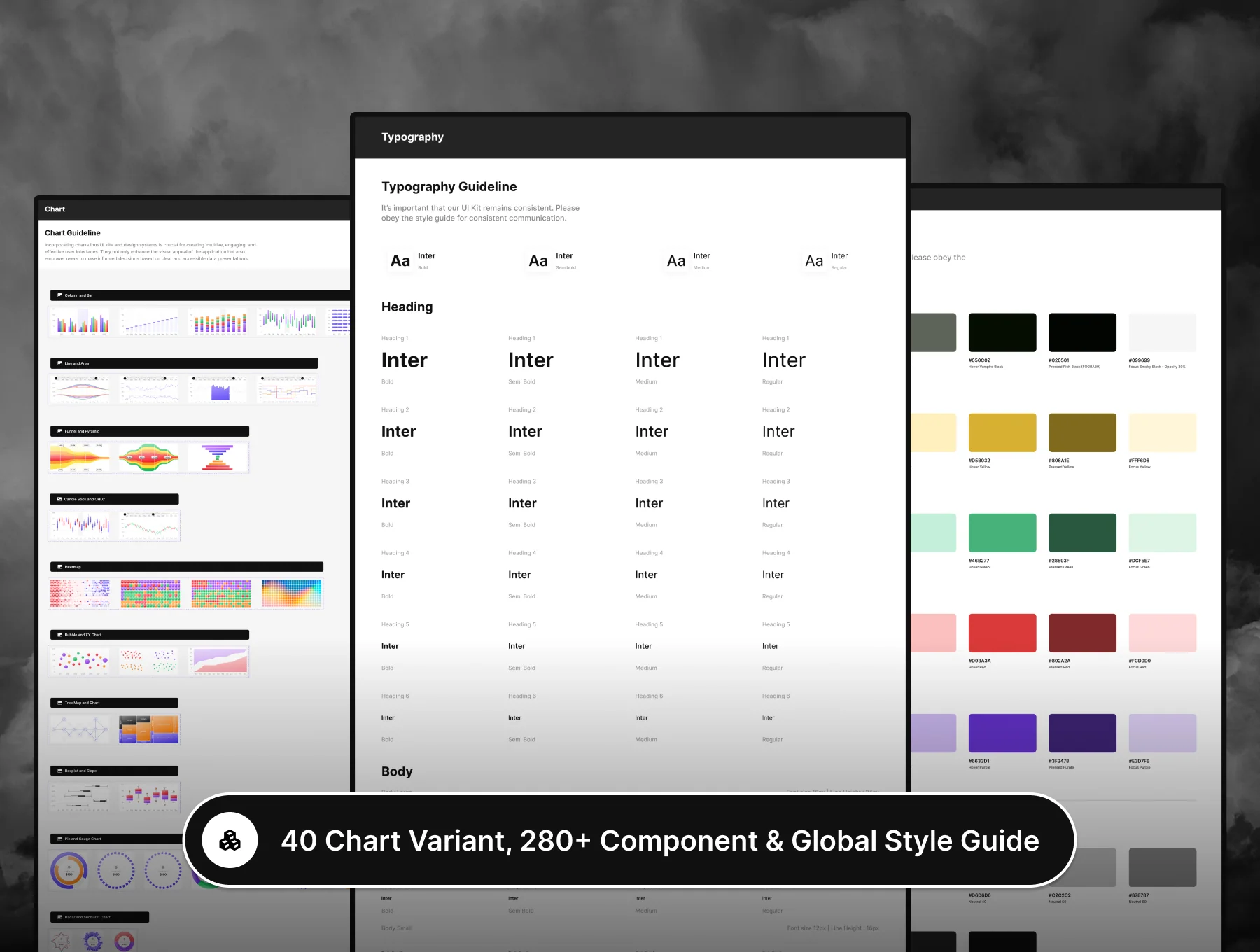Select the #878787 neutral gray swatch
Viewport: 1260px width, 952px height.
point(1163,867)
